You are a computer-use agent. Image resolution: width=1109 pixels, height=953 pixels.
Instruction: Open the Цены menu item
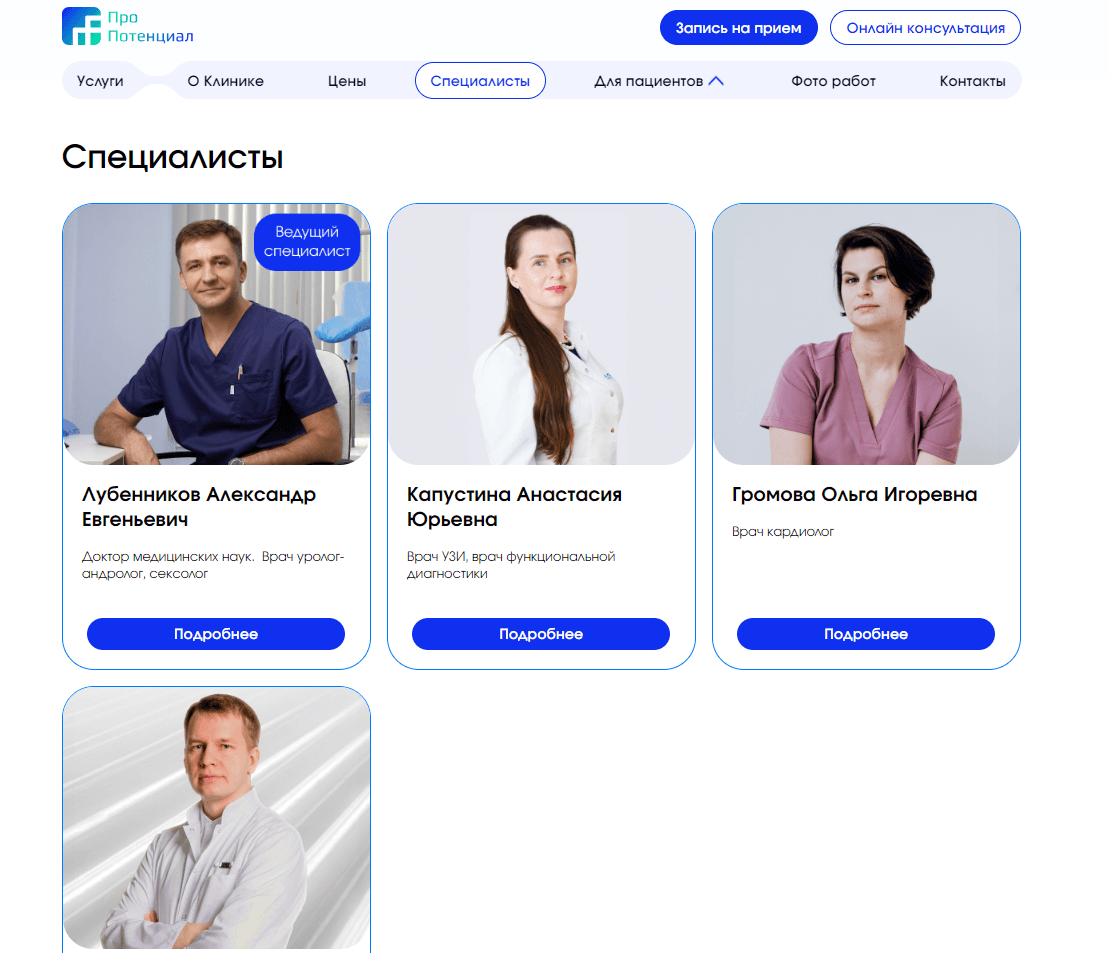[x=347, y=81]
